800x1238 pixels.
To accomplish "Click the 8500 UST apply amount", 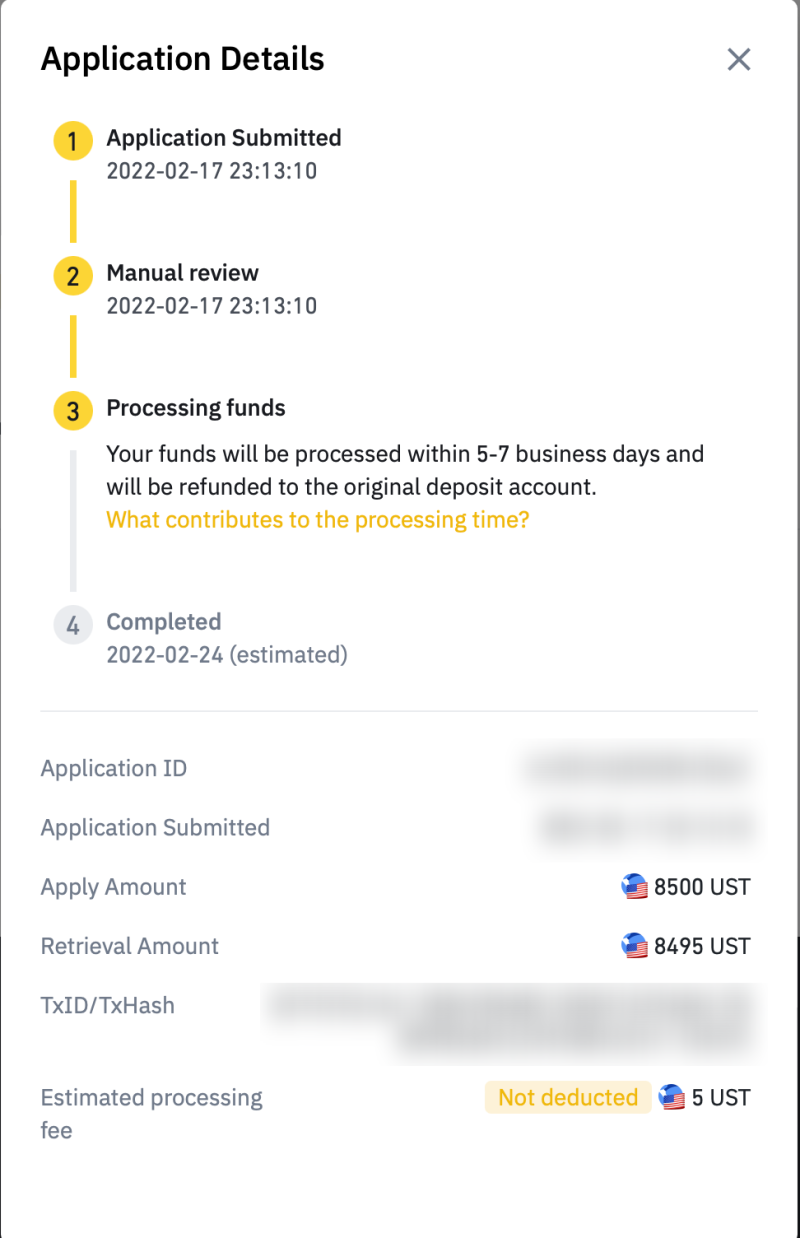I will click(x=702, y=887).
